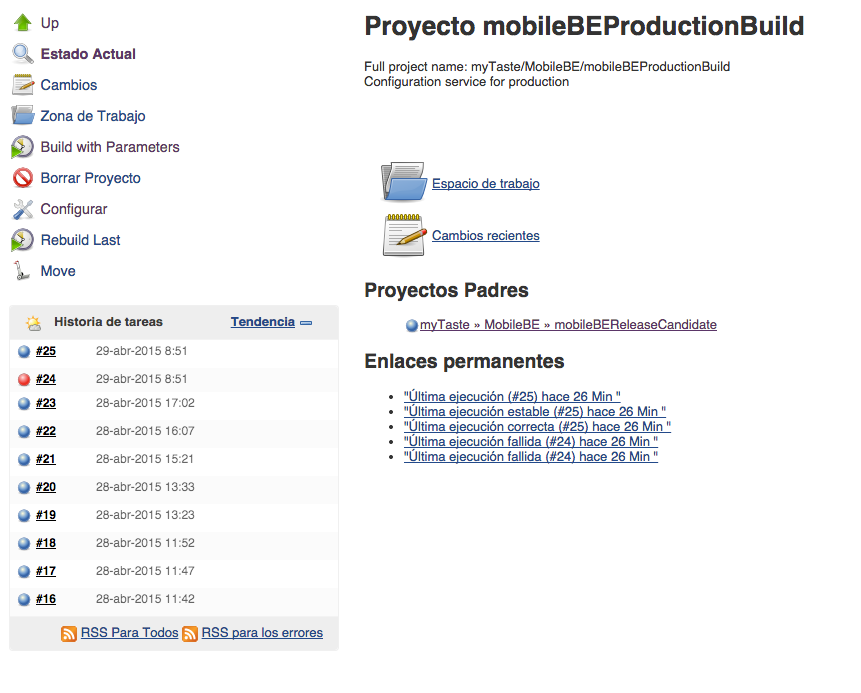Click the green Up arrow icon

[22, 23]
